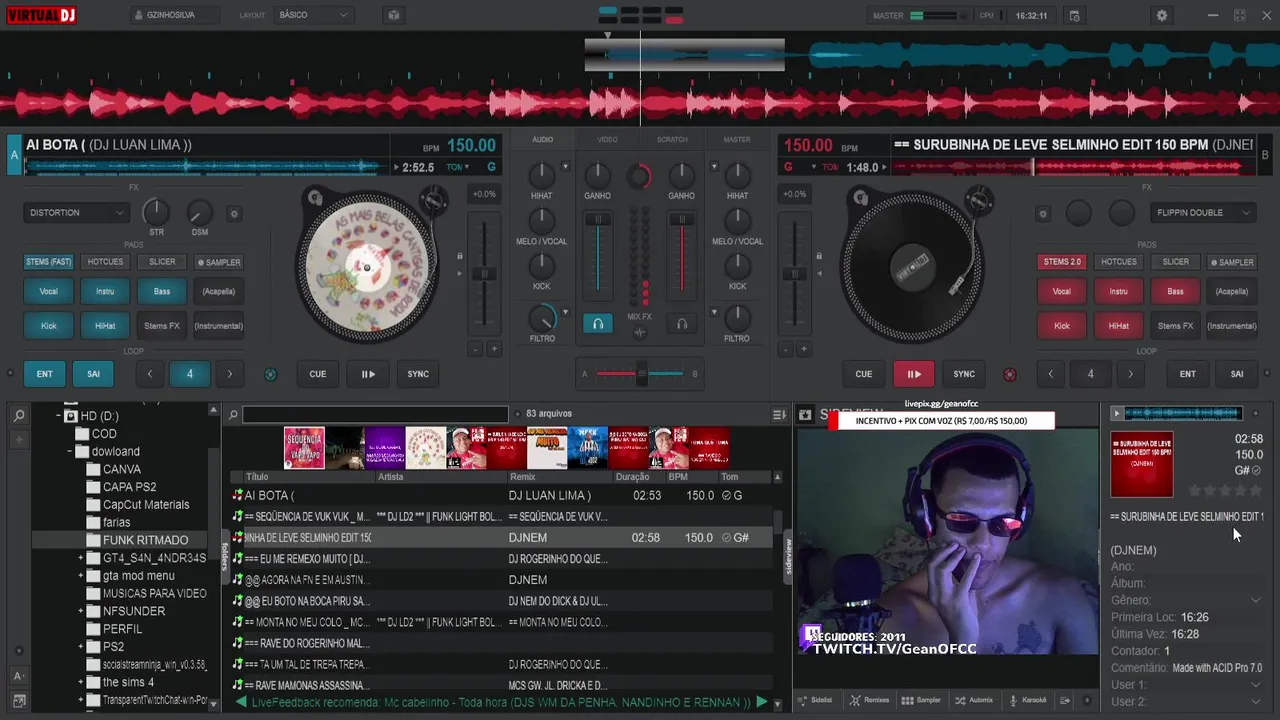Open the settings gear in the top bar

coord(1161,16)
